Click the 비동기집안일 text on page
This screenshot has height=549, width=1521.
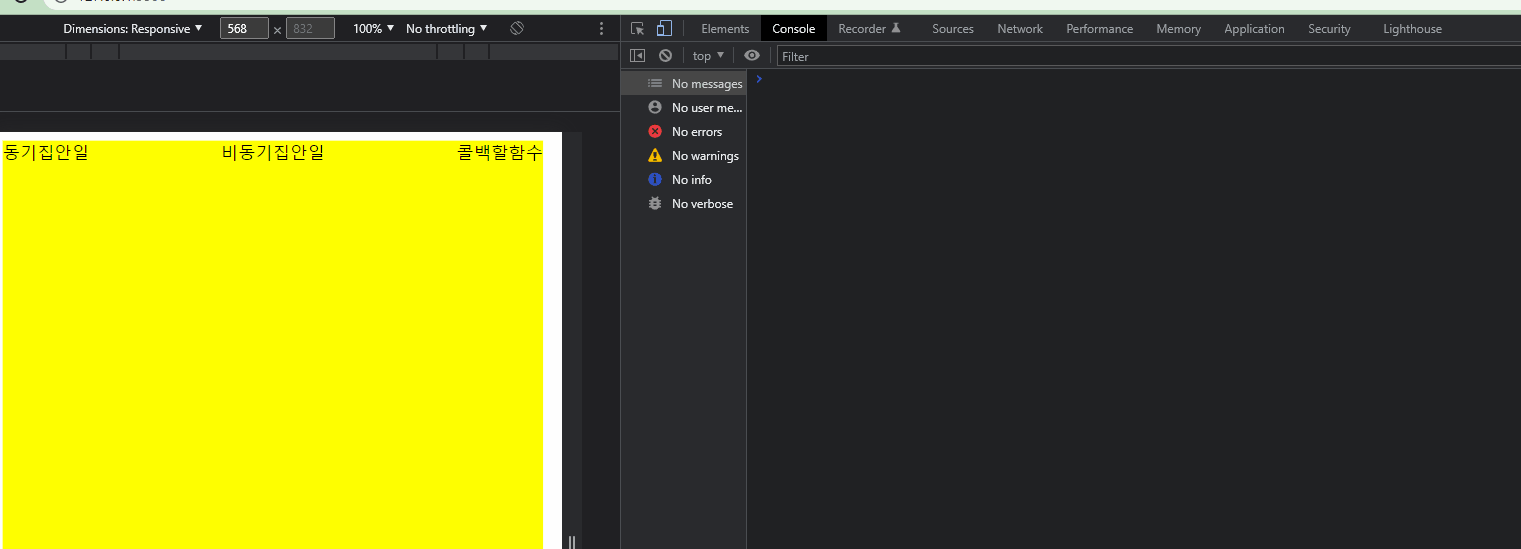pos(273,152)
